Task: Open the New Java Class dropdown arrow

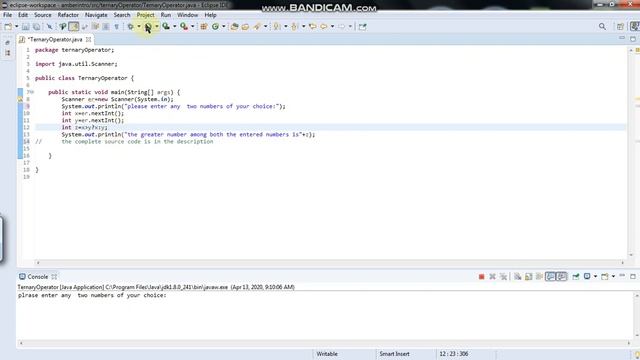Action: tap(224, 27)
